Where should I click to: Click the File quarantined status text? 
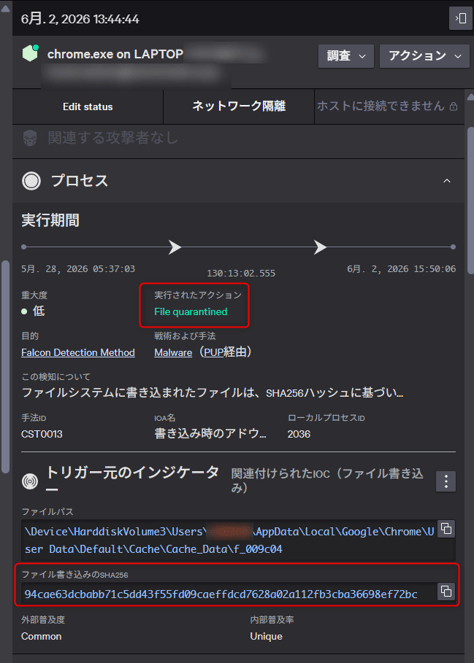191,312
